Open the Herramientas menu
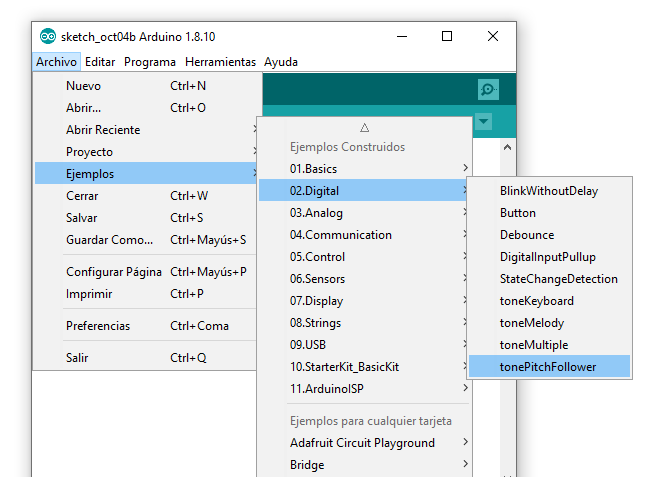 coord(220,62)
